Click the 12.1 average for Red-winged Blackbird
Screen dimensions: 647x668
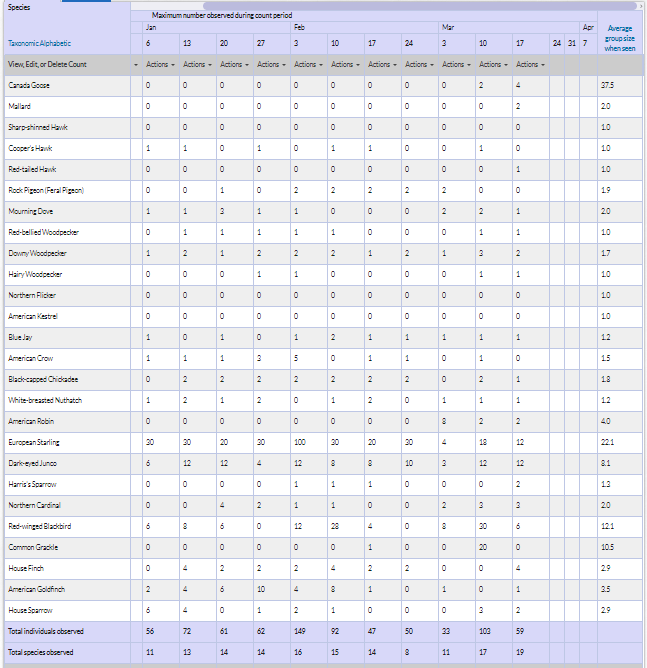[x=607, y=526]
